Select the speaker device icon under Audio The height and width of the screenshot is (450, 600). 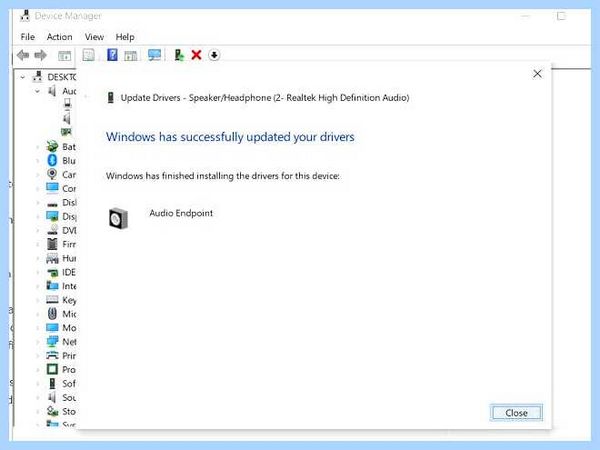click(67, 118)
